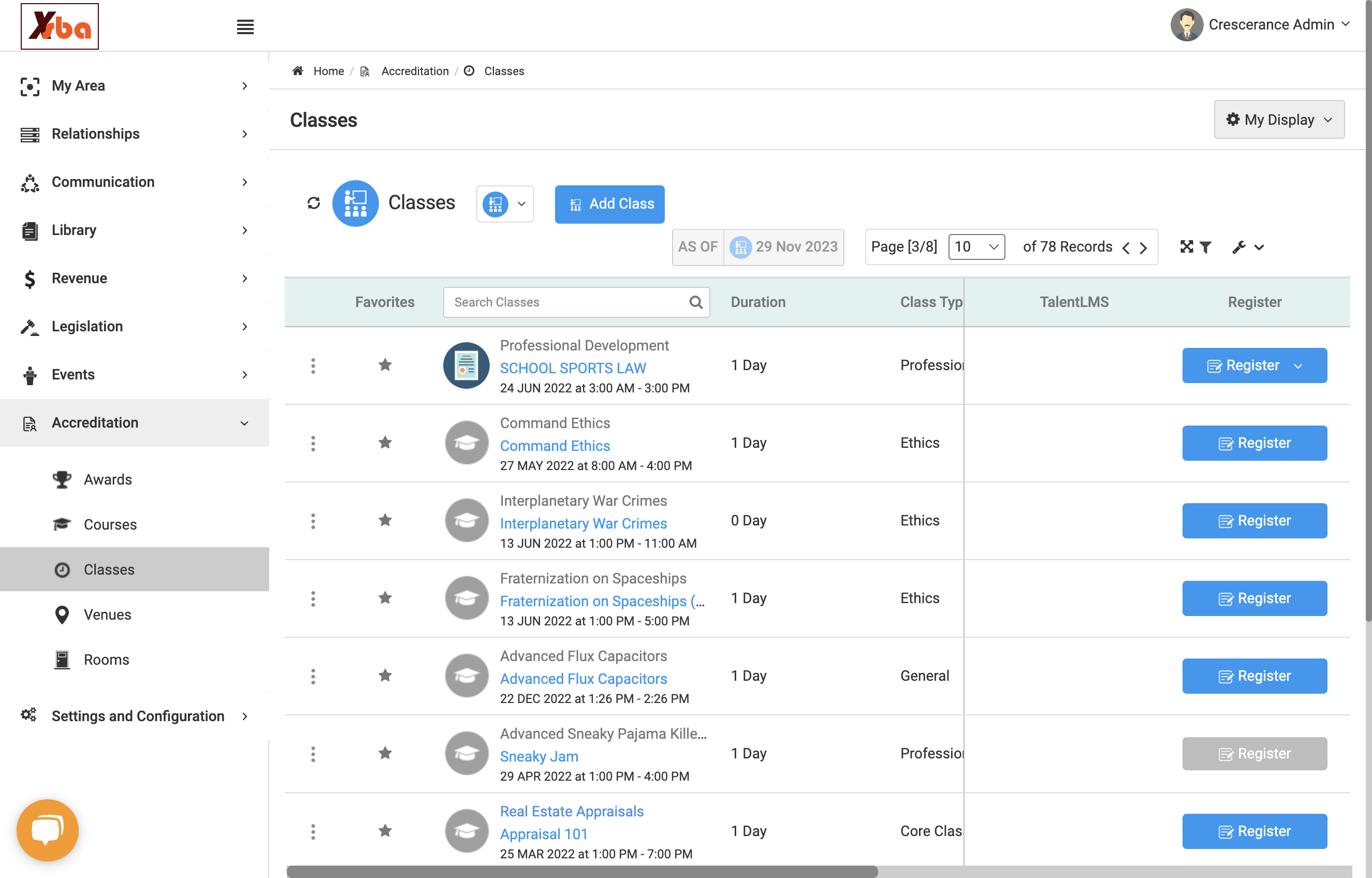1372x878 pixels.
Task: Toggle favorite star for Interplanetary War Crimes
Action: (x=385, y=520)
